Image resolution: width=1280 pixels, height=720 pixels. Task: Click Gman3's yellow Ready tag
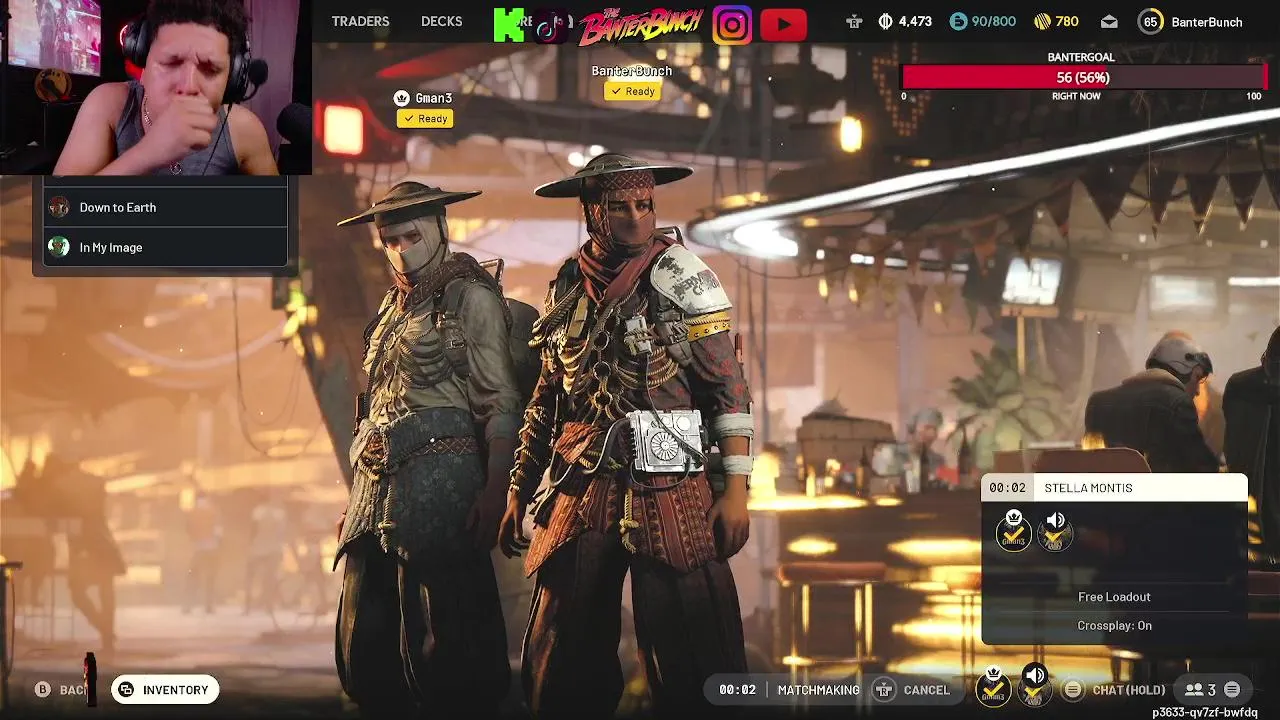tap(425, 118)
